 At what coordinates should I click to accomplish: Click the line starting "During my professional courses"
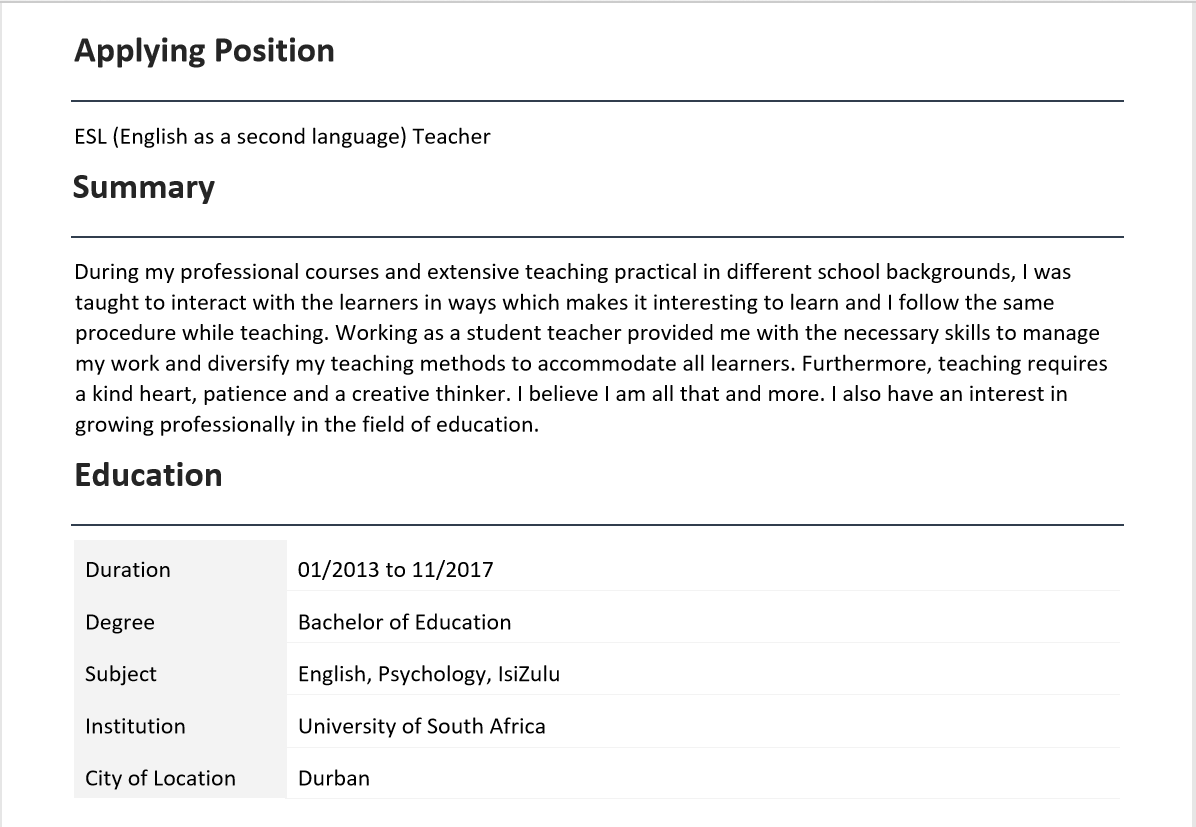click(572, 272)
